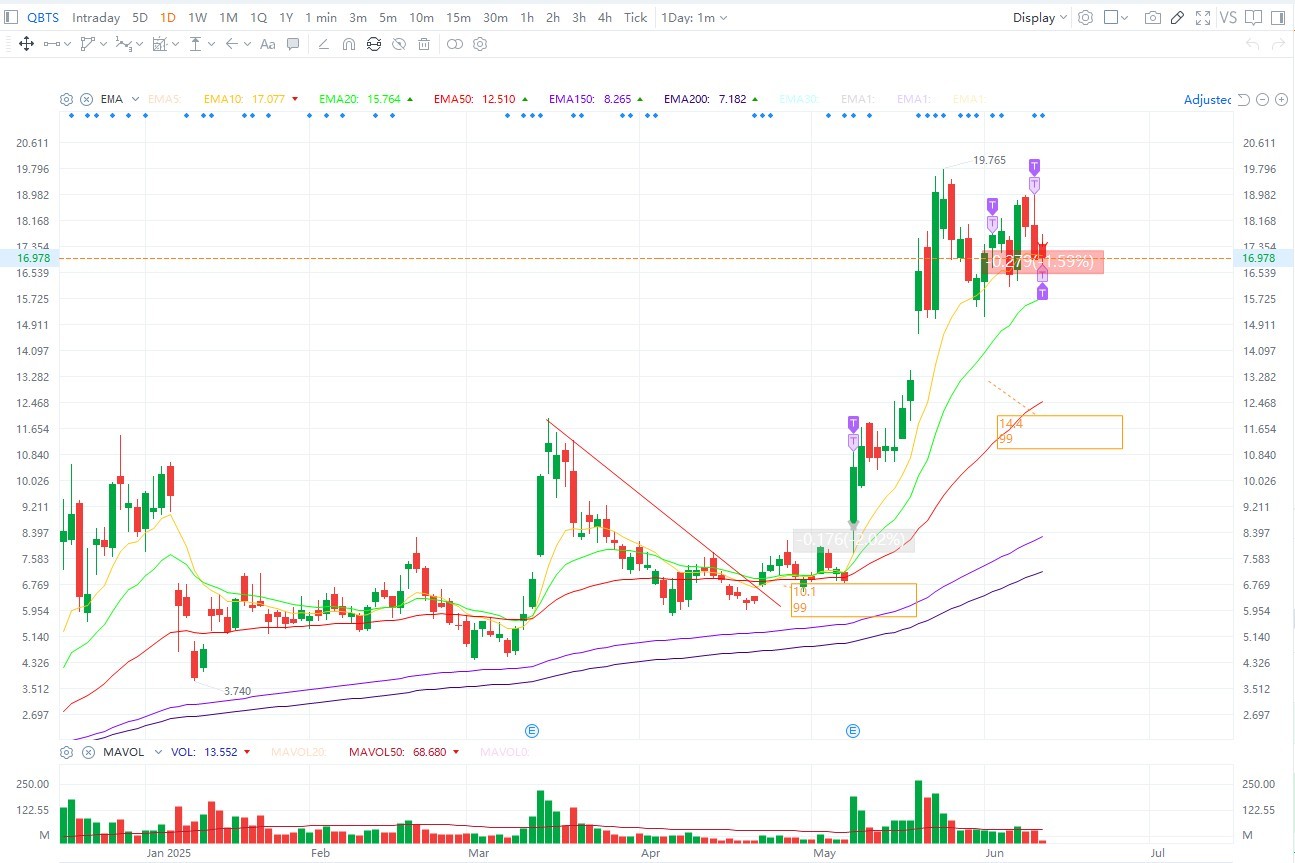Switch to 5D timeframe
This screenshot has height=863, width=1295.
[140, 17]
